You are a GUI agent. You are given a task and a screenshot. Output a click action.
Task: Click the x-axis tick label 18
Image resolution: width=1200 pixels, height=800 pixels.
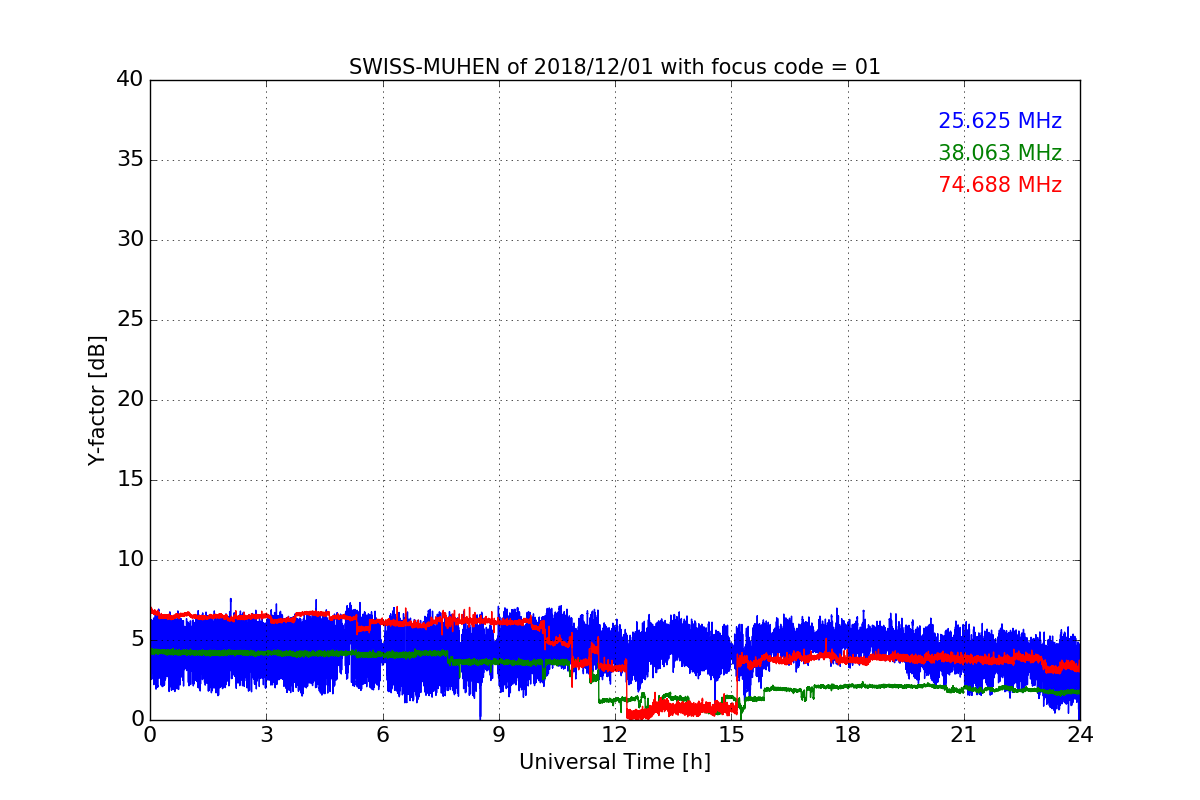click(x=848, y=734)
